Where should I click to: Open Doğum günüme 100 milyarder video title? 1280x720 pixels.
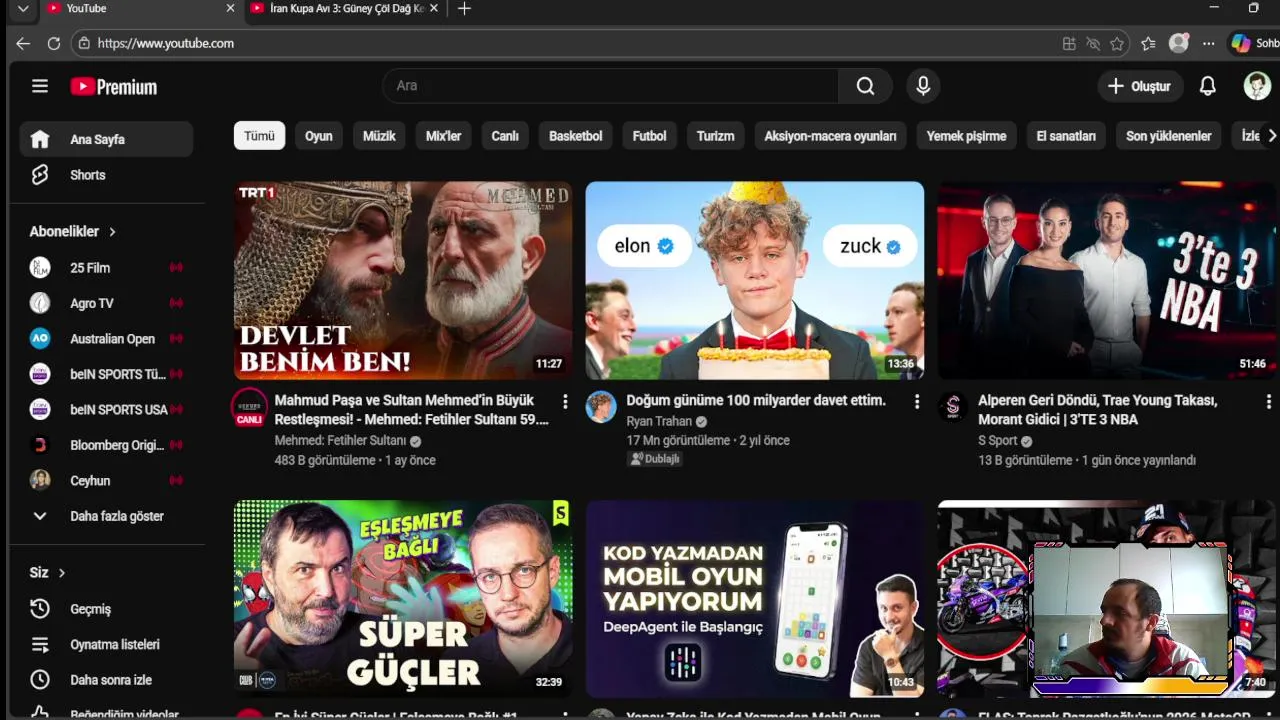click(756, 400)
